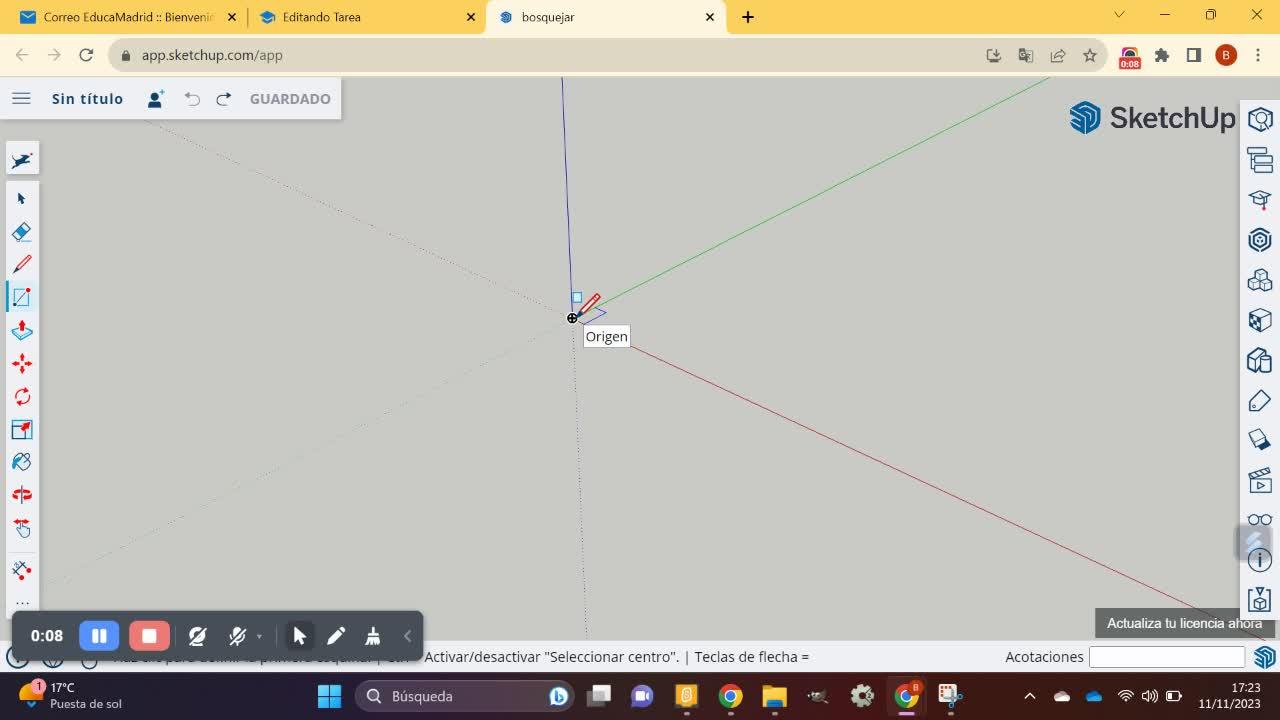Screen dimensions: 1280x720
Task: Click the add collaborator person icon
Action: point(155,98)
